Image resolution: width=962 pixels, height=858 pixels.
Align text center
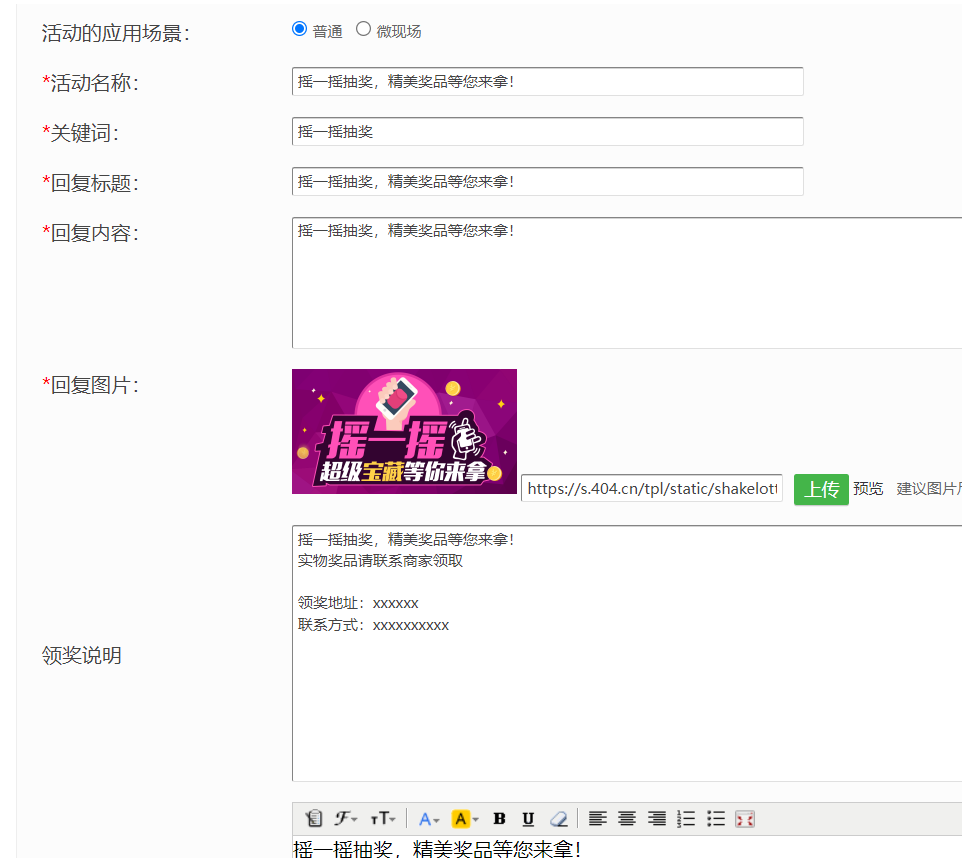627,819
